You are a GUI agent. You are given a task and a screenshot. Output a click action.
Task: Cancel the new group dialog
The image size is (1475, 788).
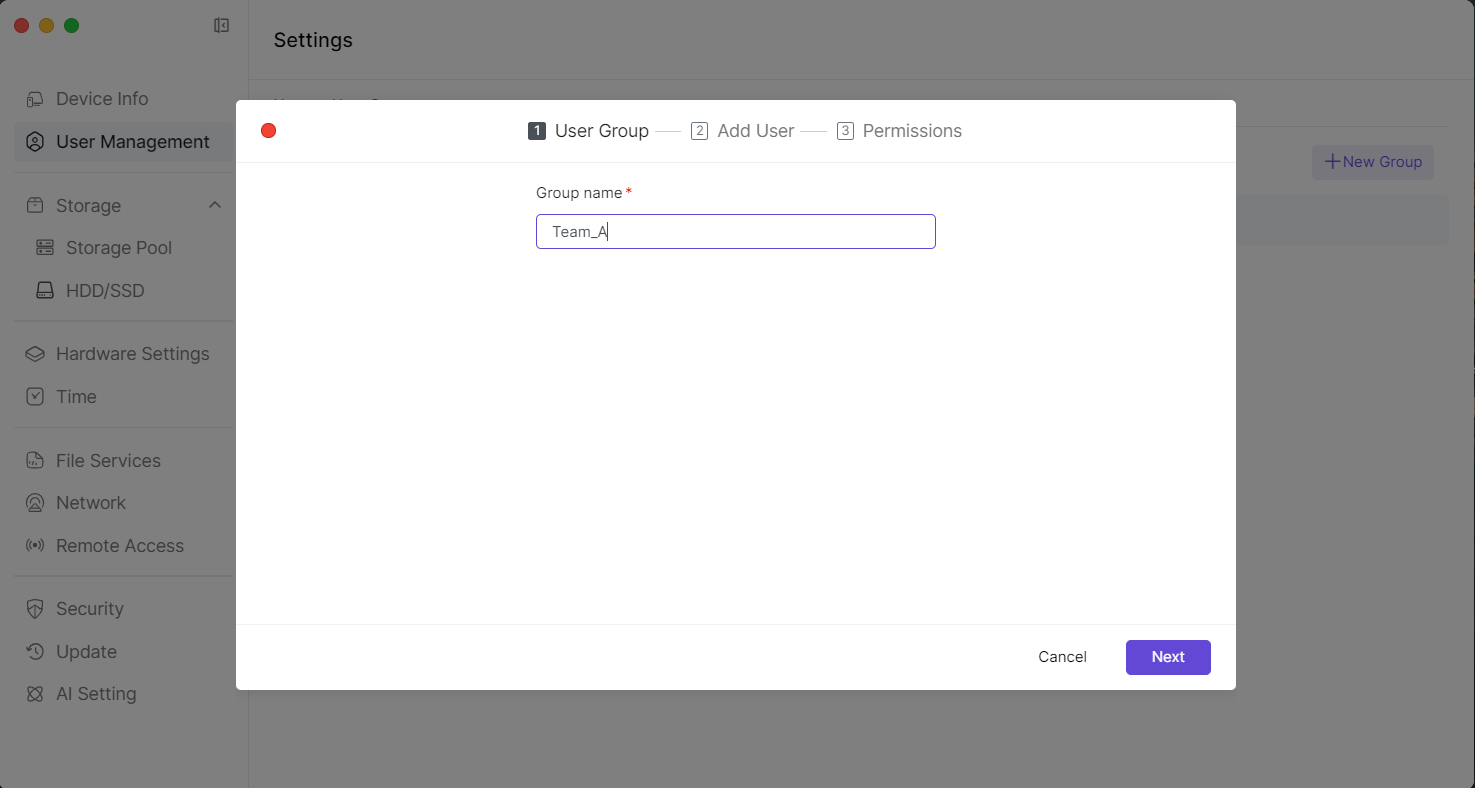(x=1062, y=657)
